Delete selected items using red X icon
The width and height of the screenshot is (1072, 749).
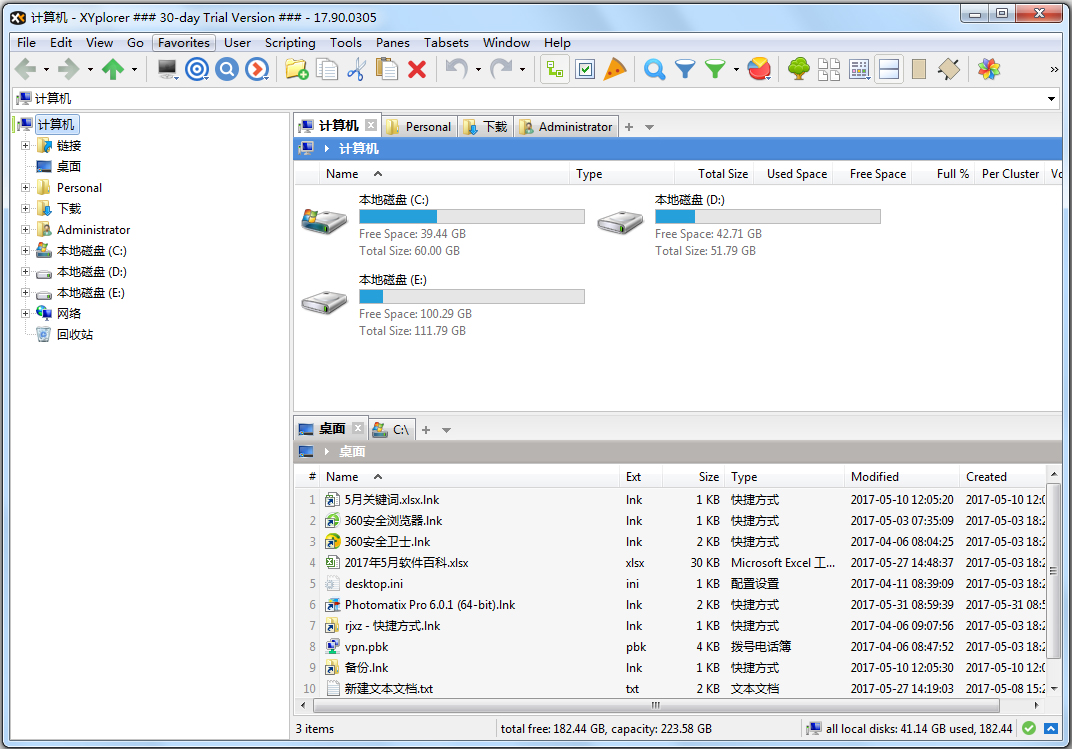[x=417, y=69]
